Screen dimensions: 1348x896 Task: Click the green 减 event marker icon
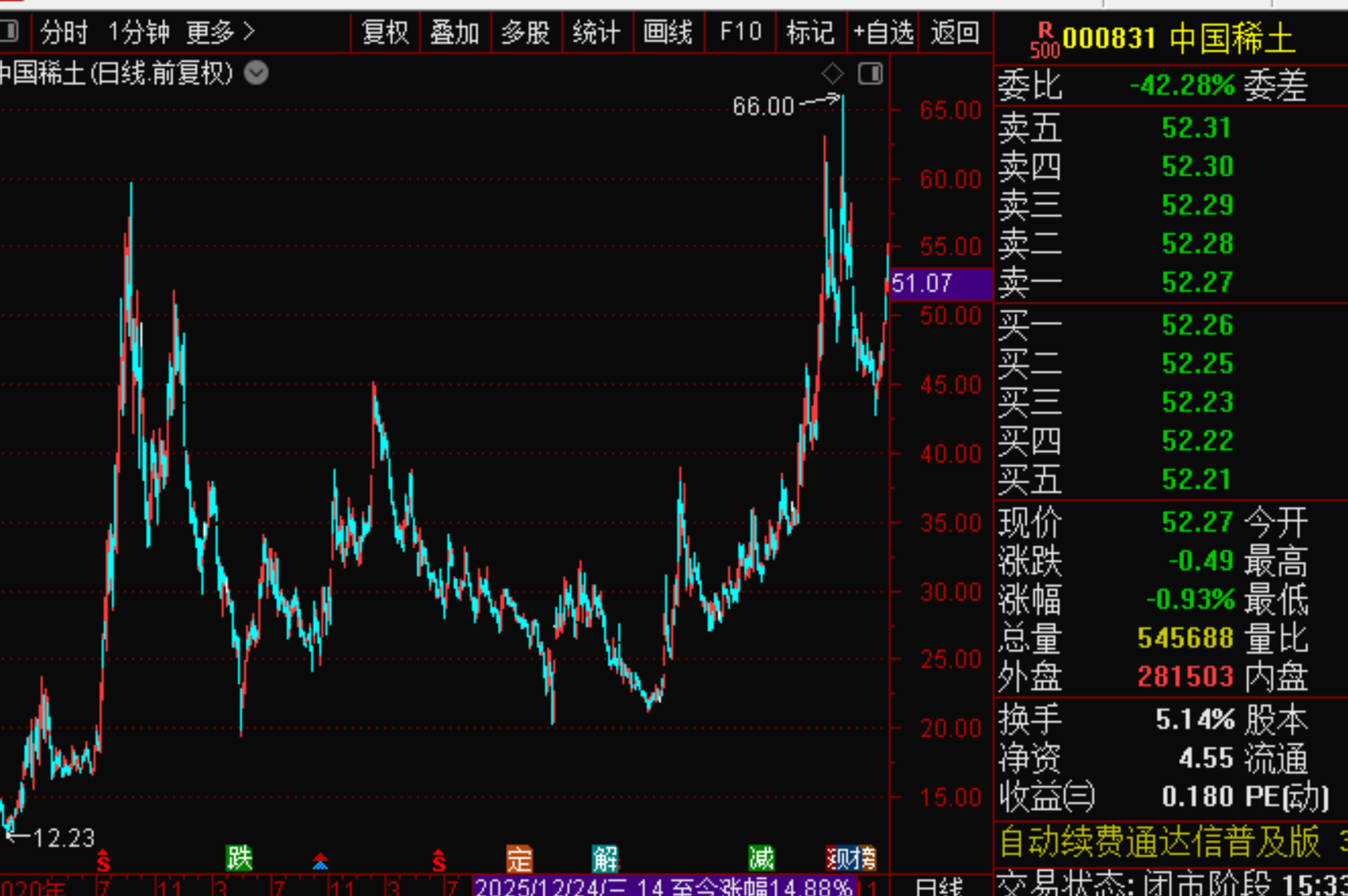pyautogui.click(x=761, y=858)
